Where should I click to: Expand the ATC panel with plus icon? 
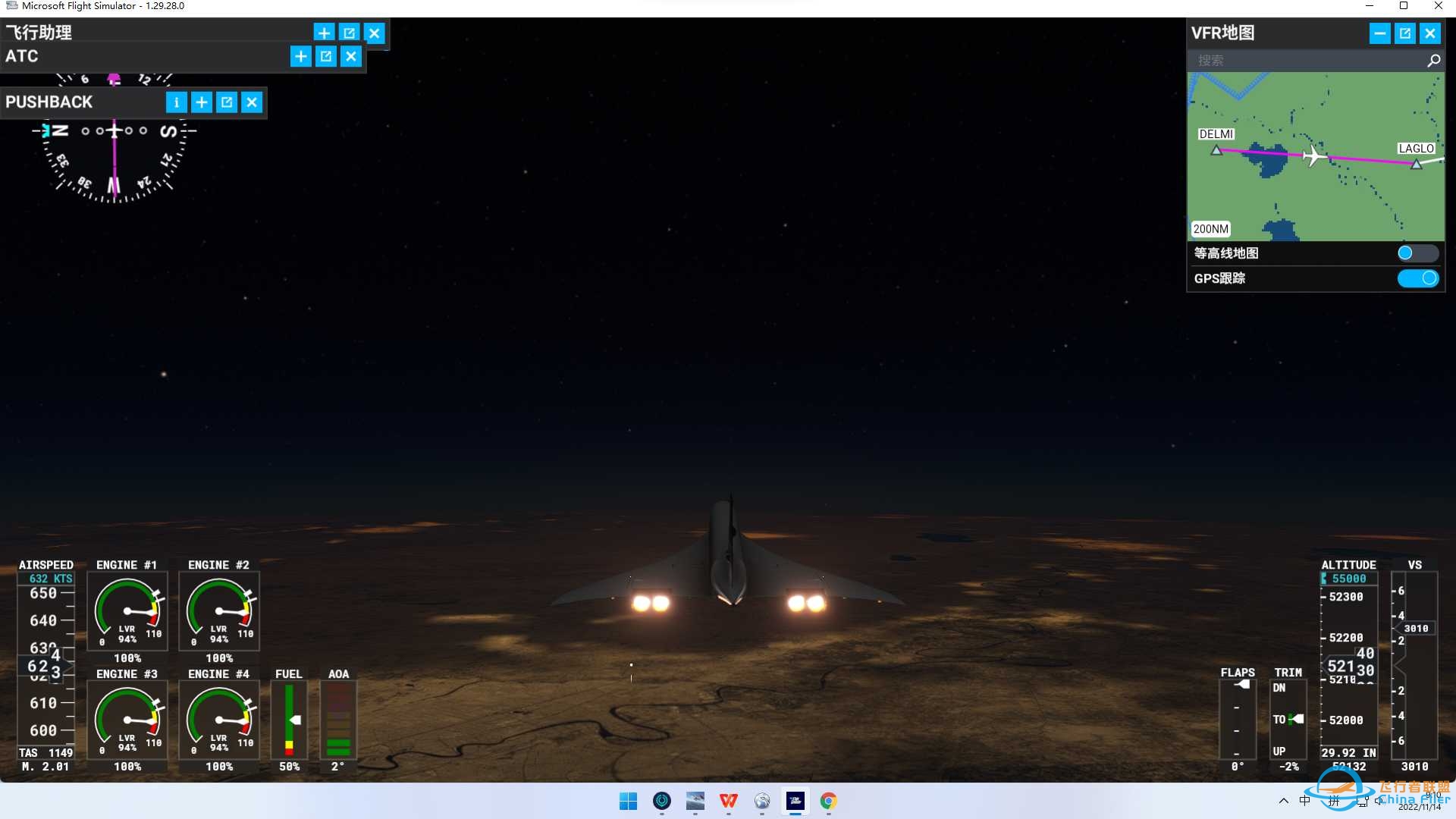point(300,56)
